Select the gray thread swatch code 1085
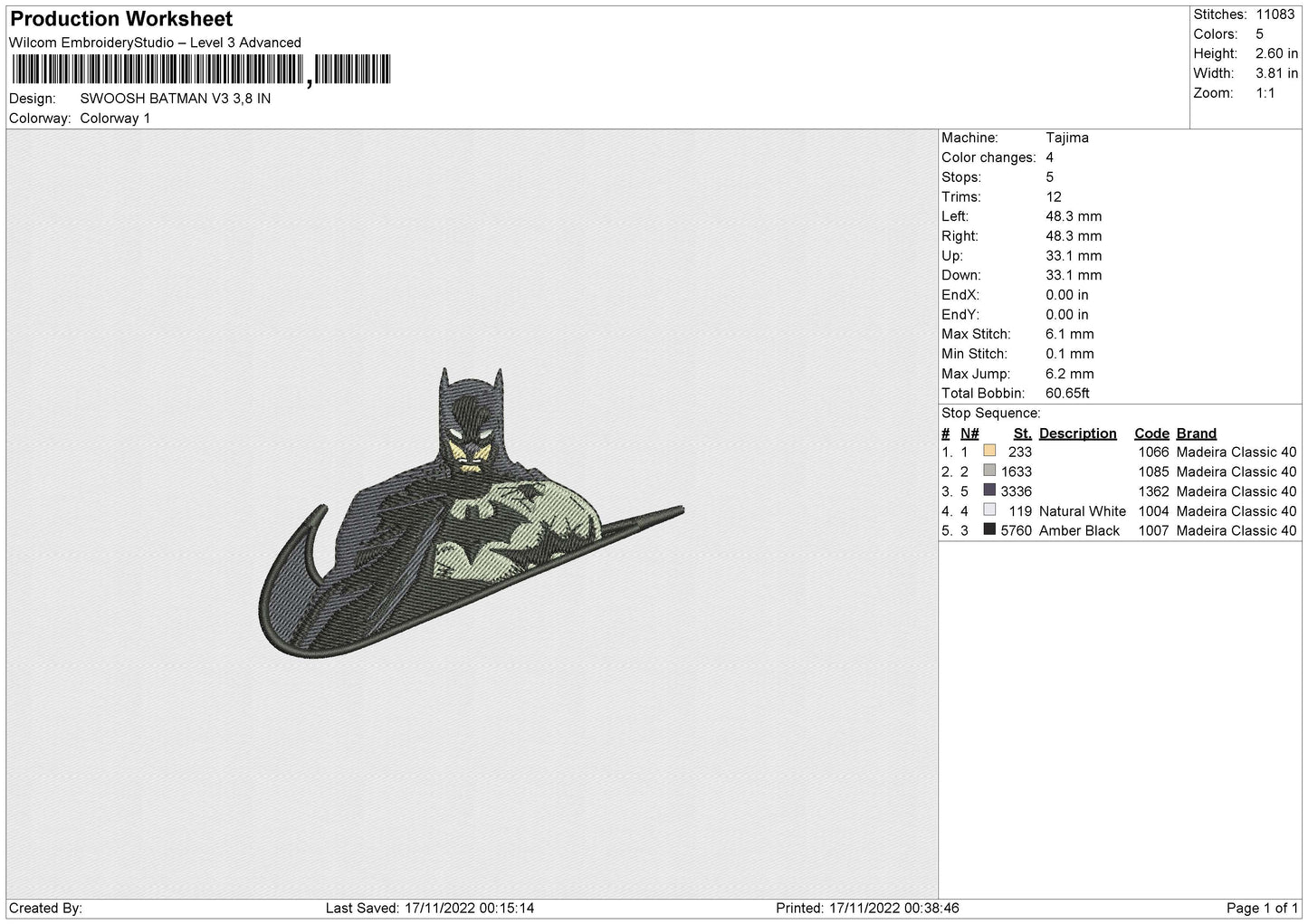Image resolution: width=1308 pixels, height=924 pixels. pyautogui.click(x=989, y=471)
